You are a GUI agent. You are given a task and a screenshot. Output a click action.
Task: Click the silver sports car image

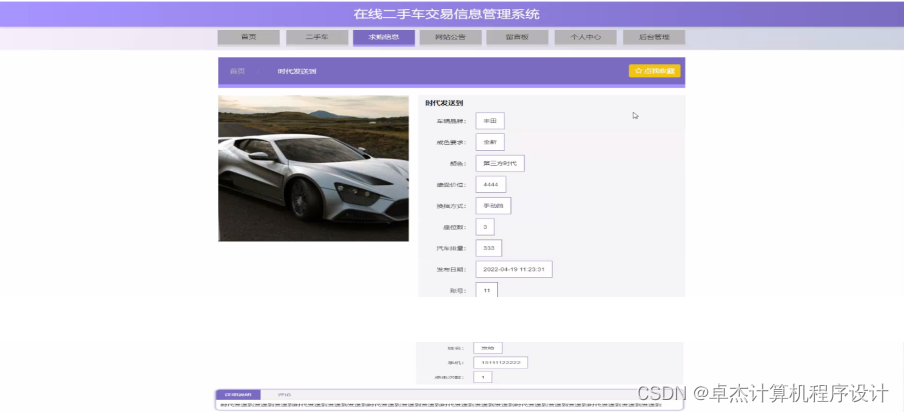[x=313, y=168]
